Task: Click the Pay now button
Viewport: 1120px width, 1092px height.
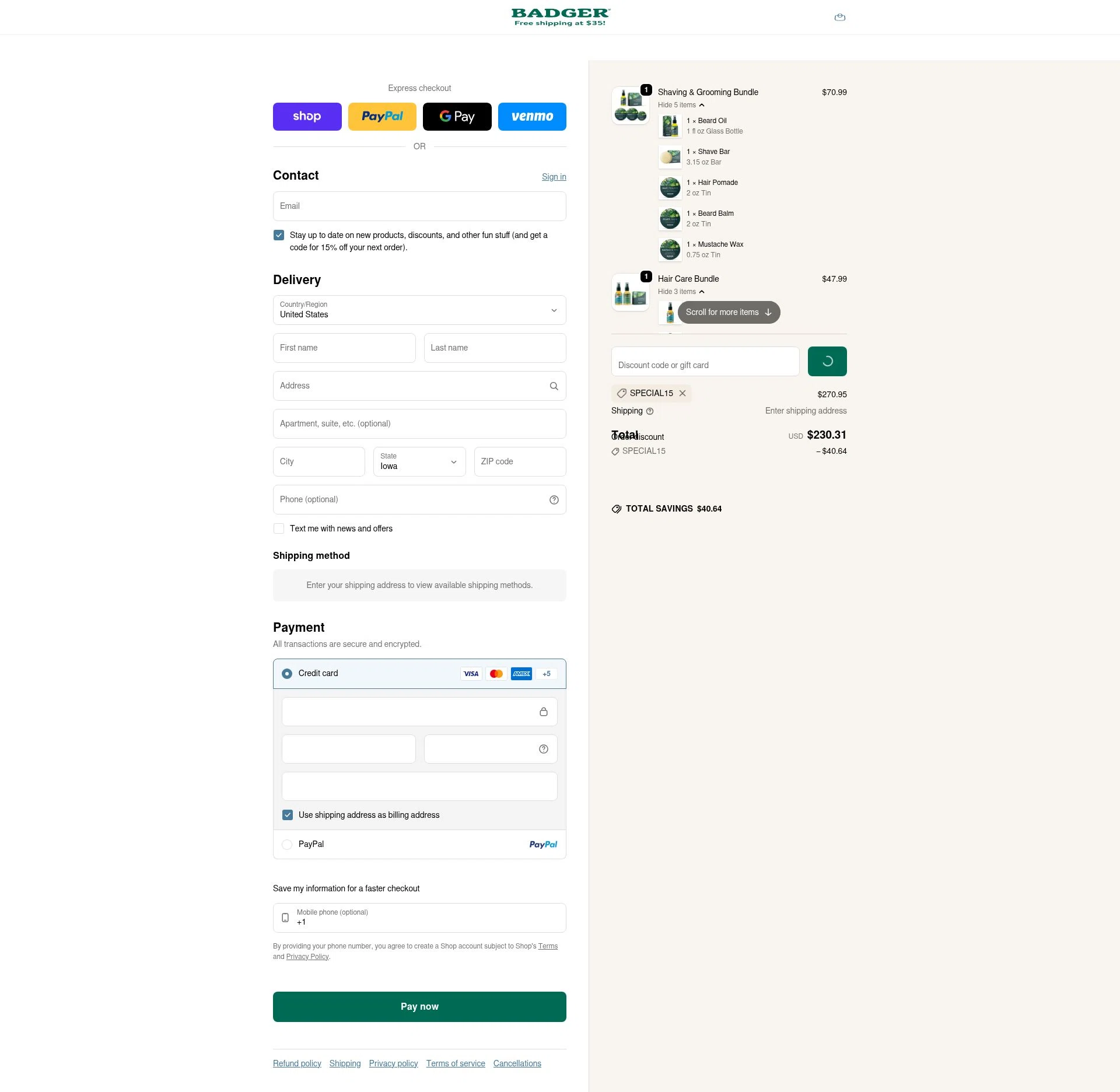Action: [419, 1006]
